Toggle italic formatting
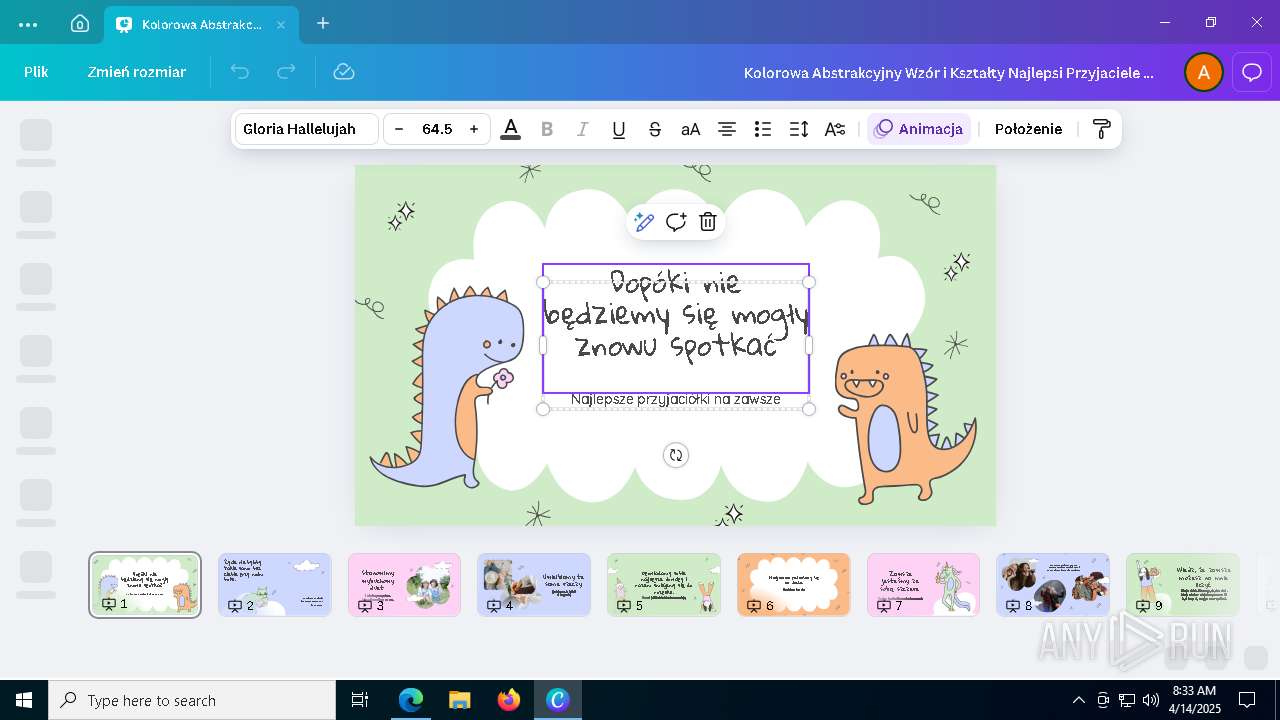This screenshot has height=720, width=1280. [x=583, y=129]
